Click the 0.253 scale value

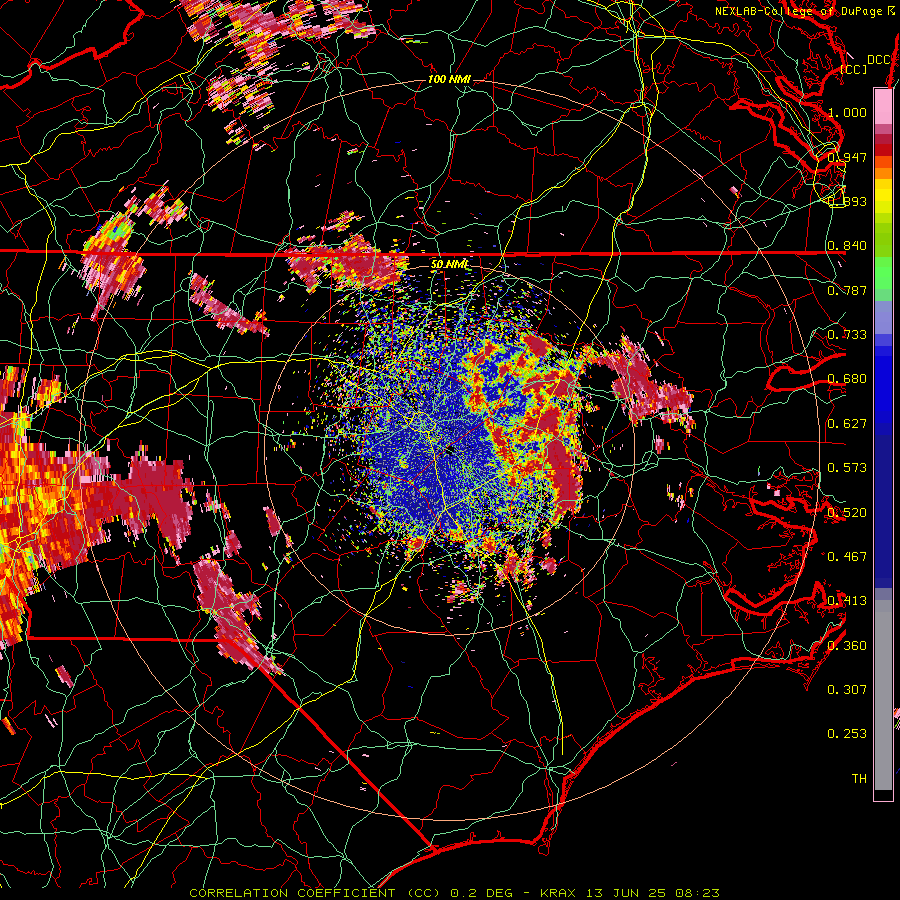click(x=847, y=734)
